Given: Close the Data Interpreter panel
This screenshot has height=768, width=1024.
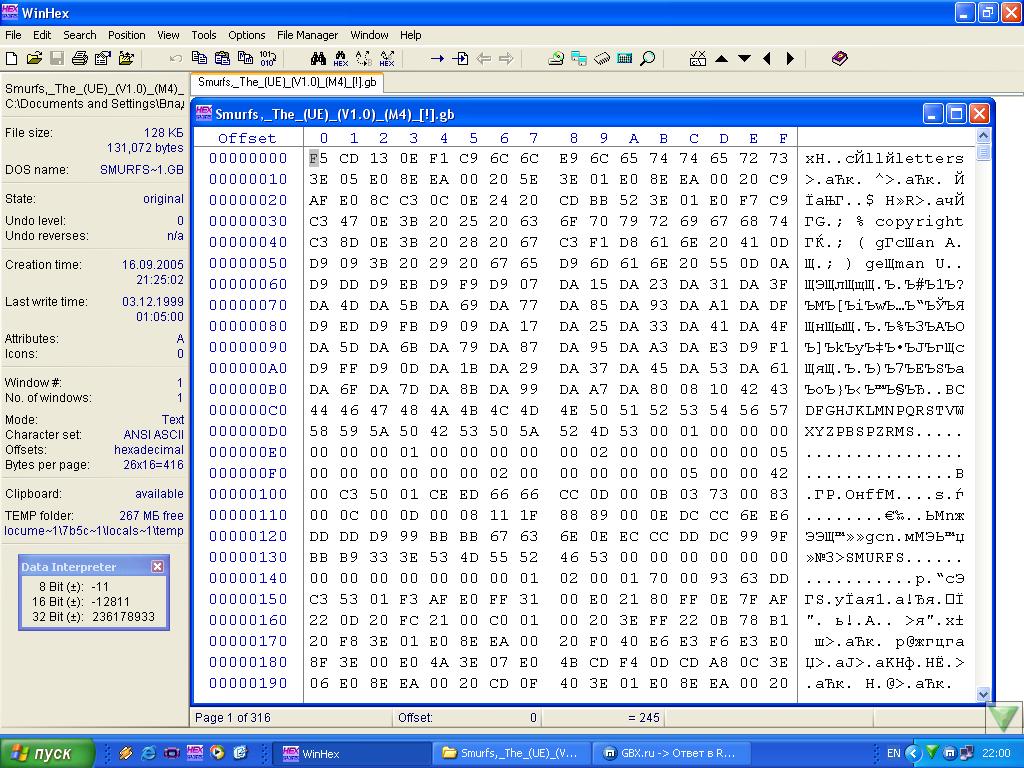Looking at the screenshot, I should [157, 566].
